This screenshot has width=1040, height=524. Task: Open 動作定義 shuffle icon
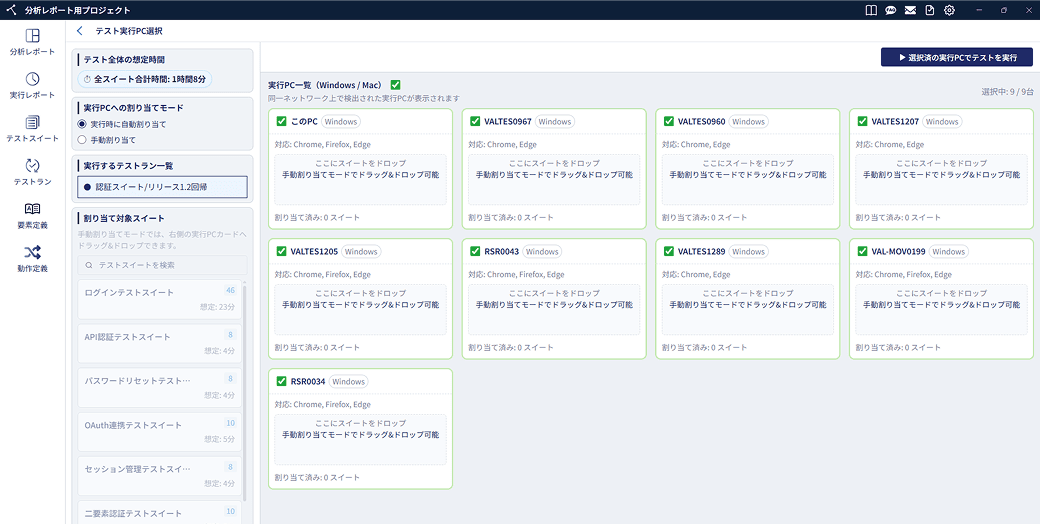32,253
